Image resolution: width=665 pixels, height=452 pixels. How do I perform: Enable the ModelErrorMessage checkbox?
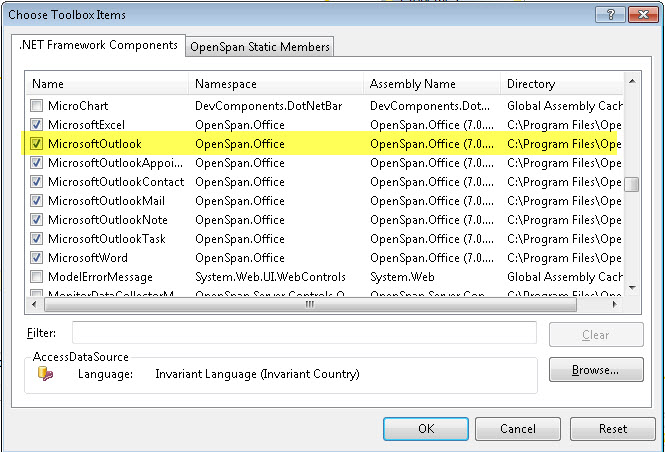(x=37, y=277)
